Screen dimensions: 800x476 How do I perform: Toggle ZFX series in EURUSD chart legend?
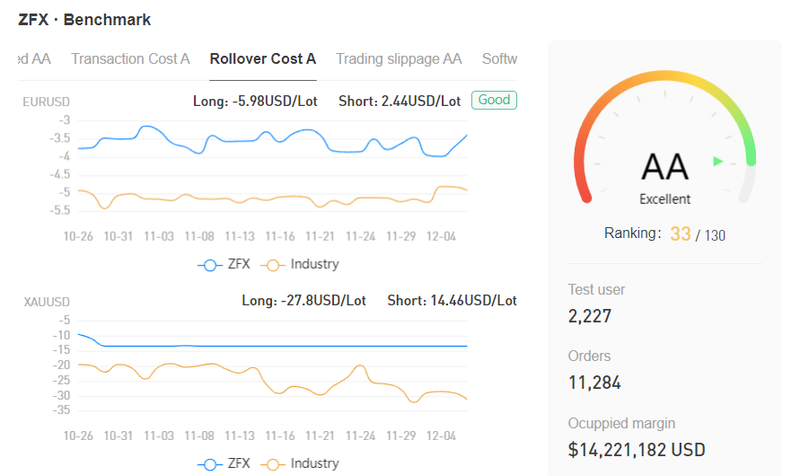click(x=224, y=264)
